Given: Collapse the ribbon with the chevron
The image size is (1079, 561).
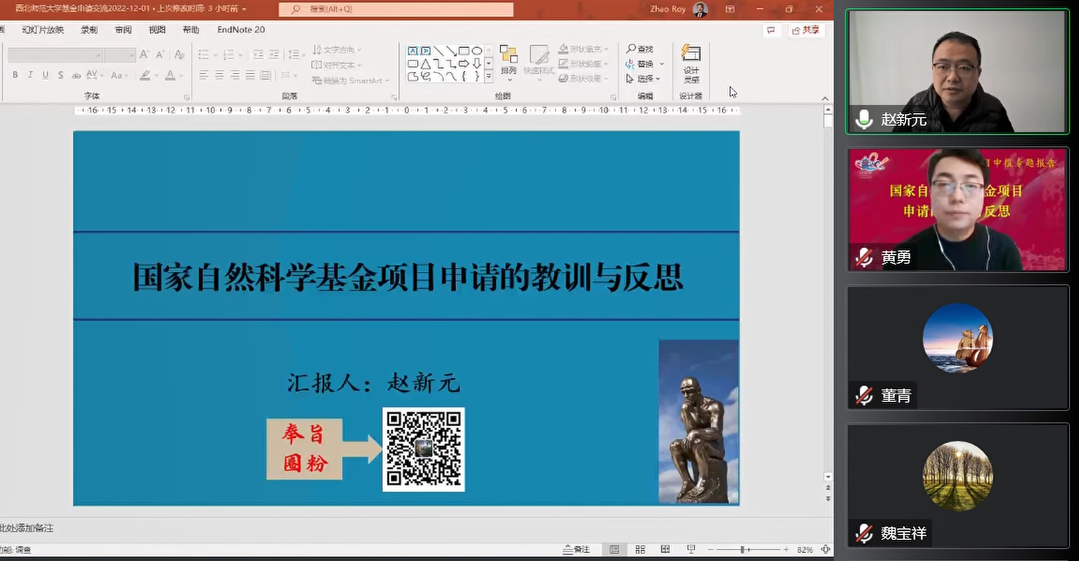Looking at the screenshot, I should [825, 98].
